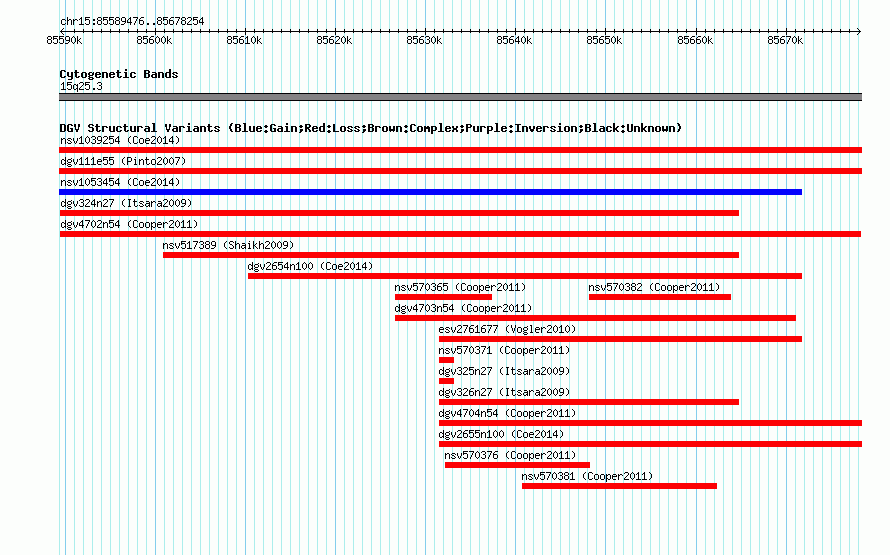Open the dgv111e55 (Pinto2007) variant label
The image size is (890, 555).
(123, 161)
